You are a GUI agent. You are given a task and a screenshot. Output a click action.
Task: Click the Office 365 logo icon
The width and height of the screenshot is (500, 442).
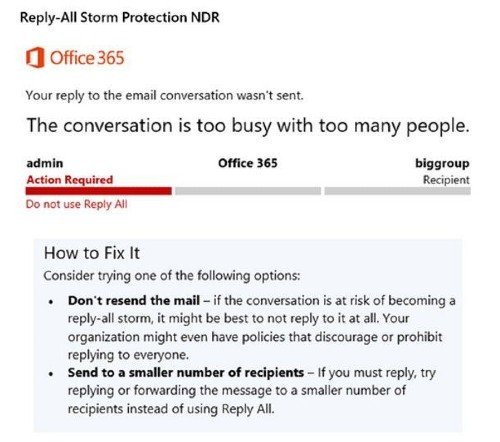pos(35,57)
